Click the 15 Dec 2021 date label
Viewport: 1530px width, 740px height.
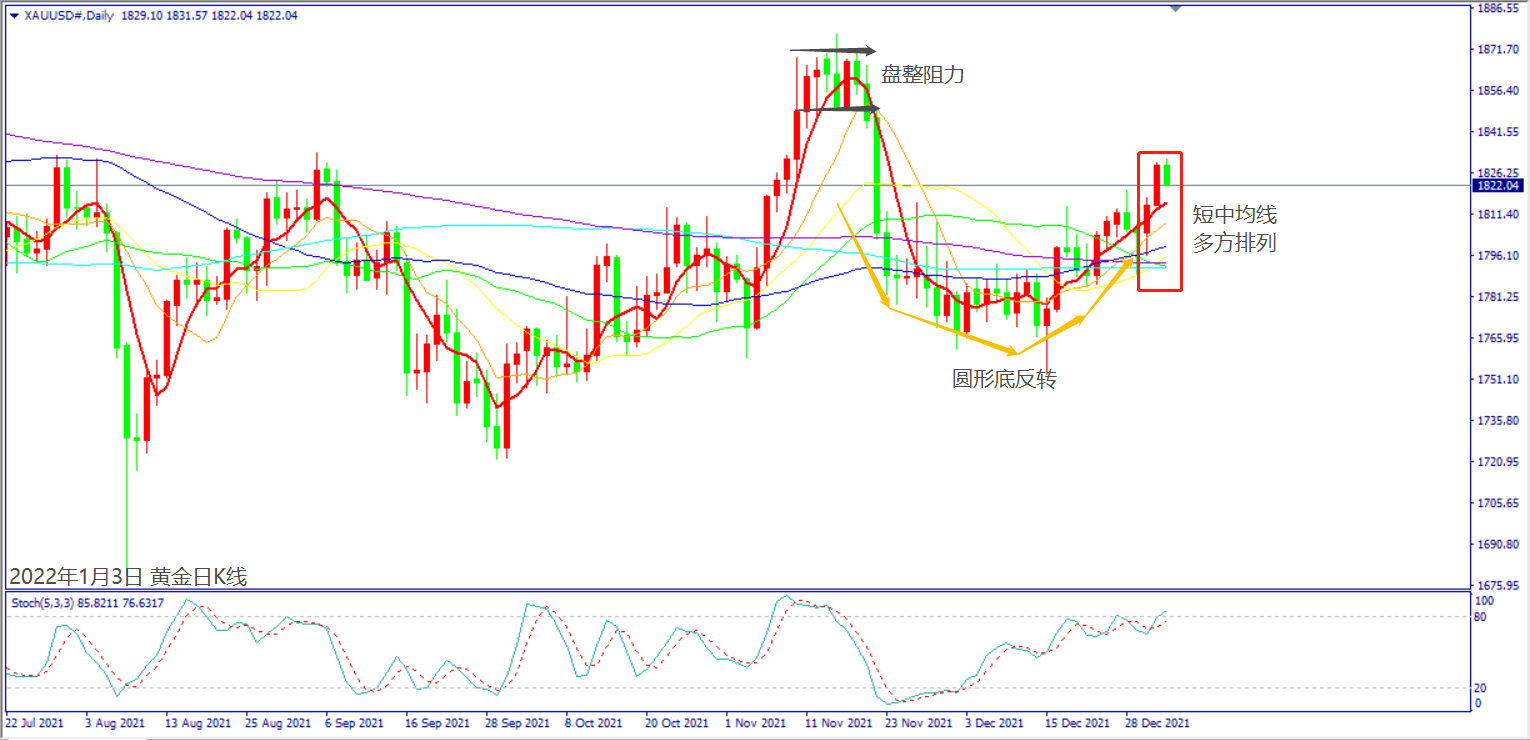coord(1078,722)
